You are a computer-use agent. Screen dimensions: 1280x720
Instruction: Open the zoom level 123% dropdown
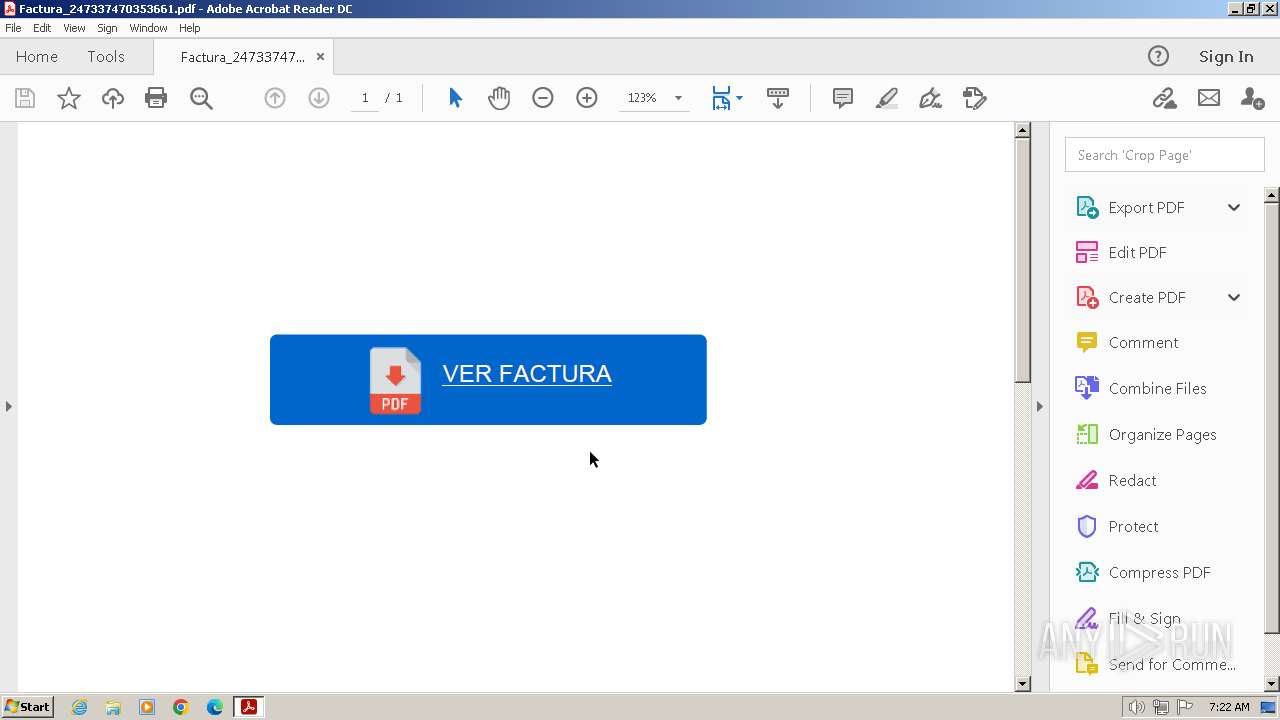(678, 98)
